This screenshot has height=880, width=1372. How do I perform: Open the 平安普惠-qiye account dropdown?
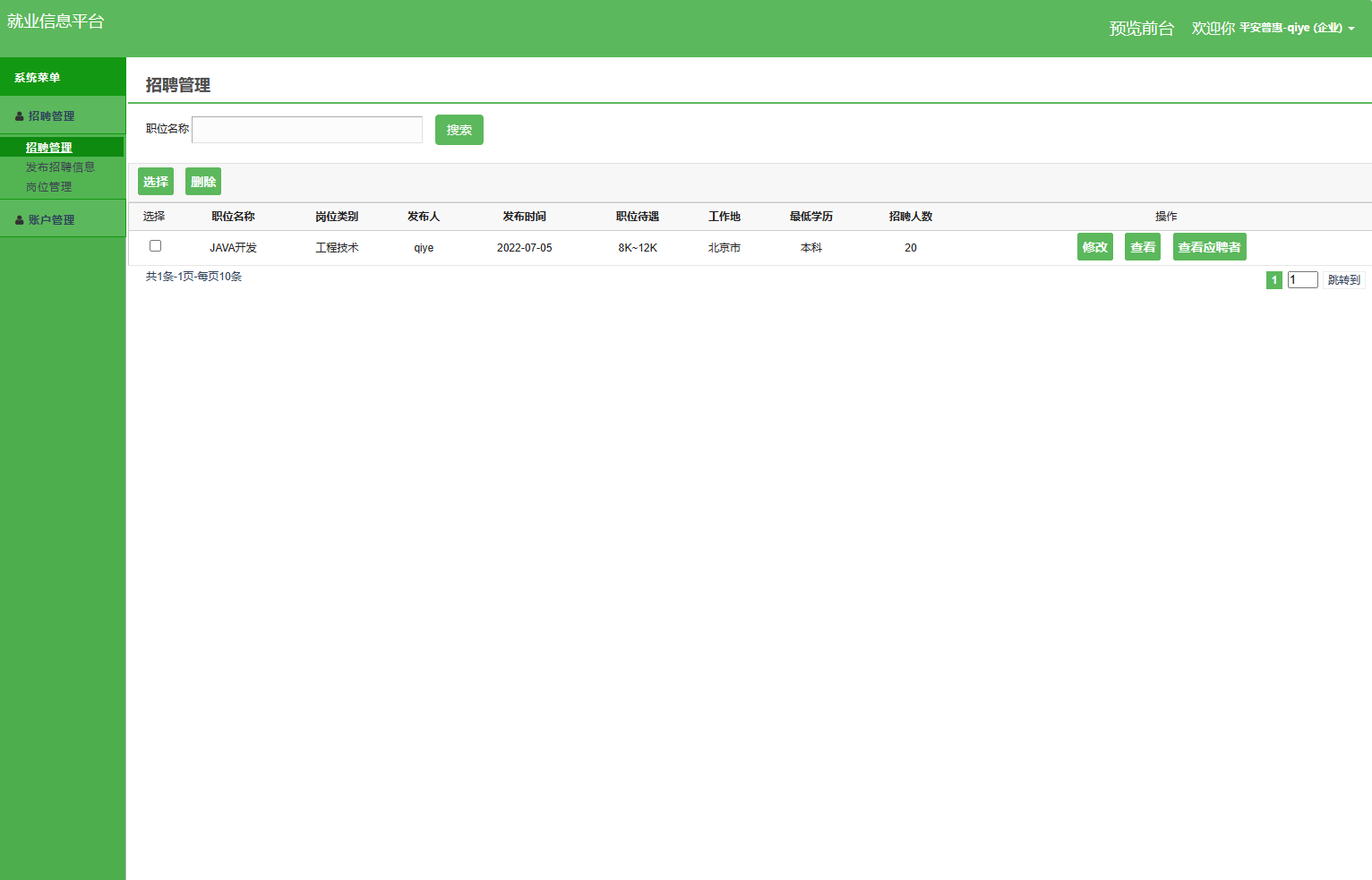point(1297,29)
